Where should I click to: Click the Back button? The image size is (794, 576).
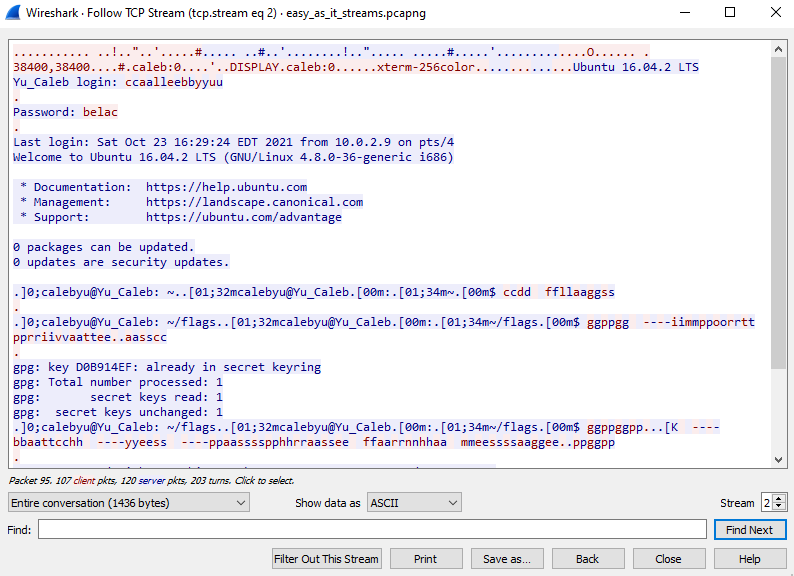point(587,559)
